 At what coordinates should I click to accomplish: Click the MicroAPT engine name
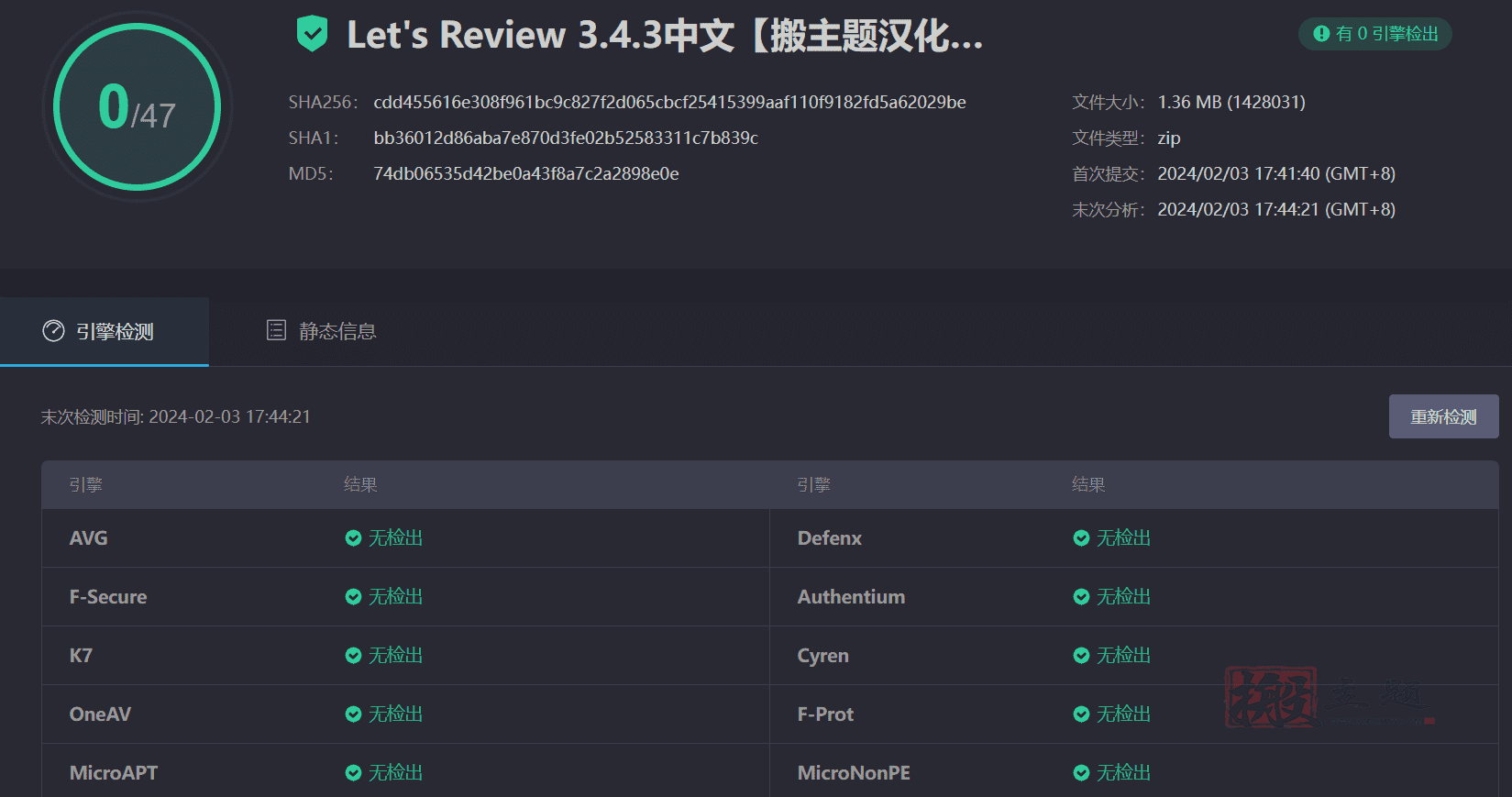coord(114,773)
